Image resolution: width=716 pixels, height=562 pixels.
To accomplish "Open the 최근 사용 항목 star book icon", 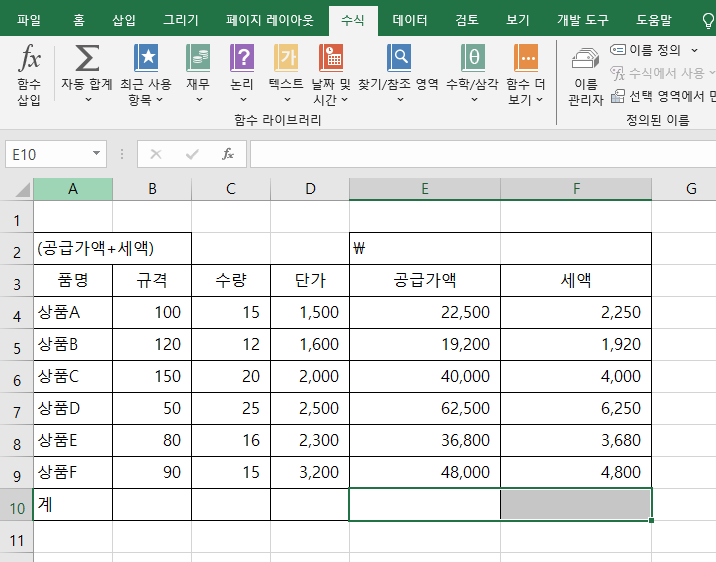I will click(x=146, y=58).
